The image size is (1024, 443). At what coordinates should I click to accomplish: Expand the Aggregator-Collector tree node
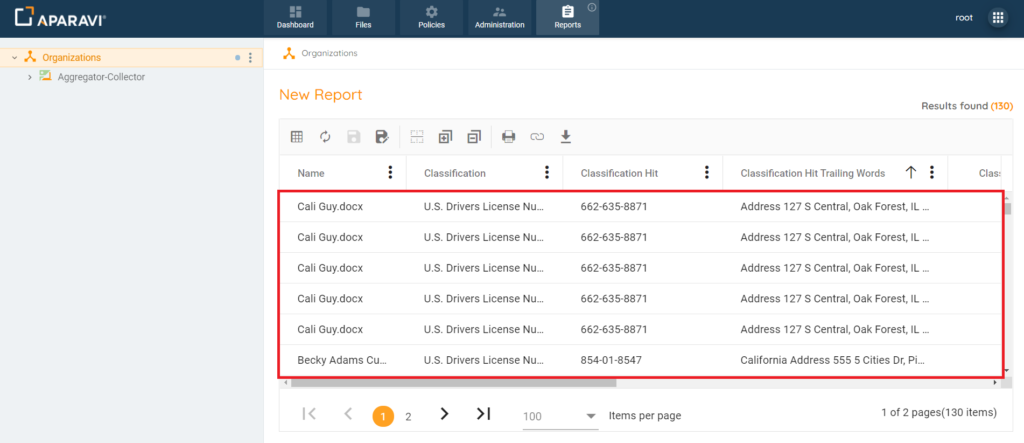pyautogui.click(x=30, y=77)
